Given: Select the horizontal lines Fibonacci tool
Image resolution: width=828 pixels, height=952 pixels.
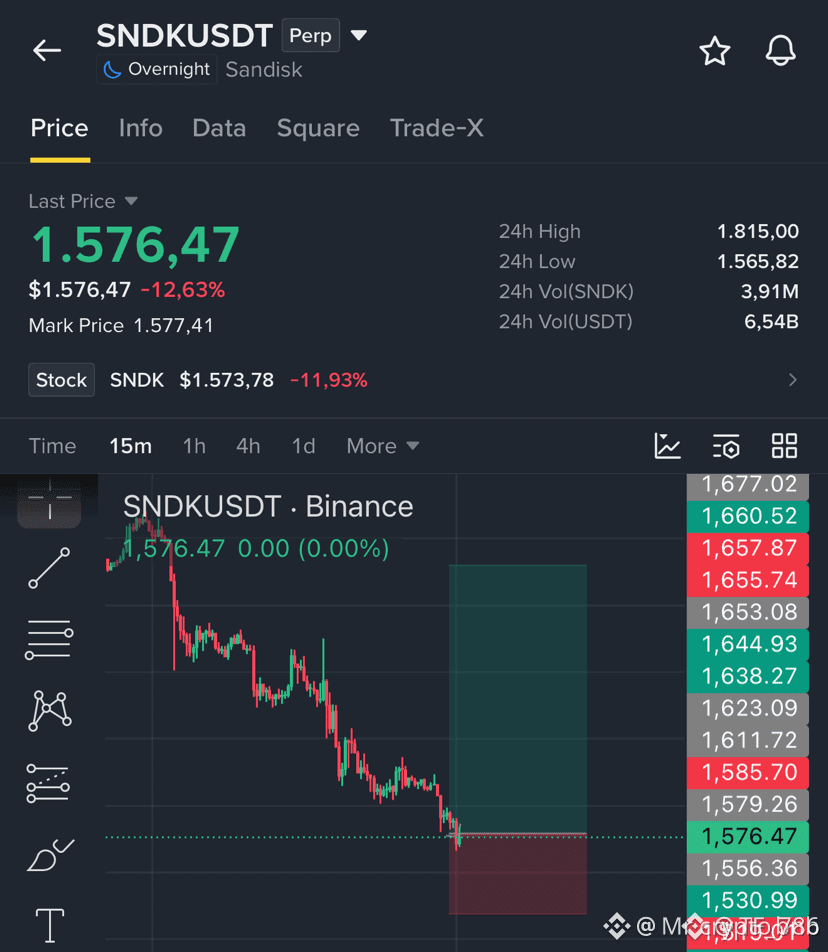Looking at the screenshot, I should tap(49, 639).
